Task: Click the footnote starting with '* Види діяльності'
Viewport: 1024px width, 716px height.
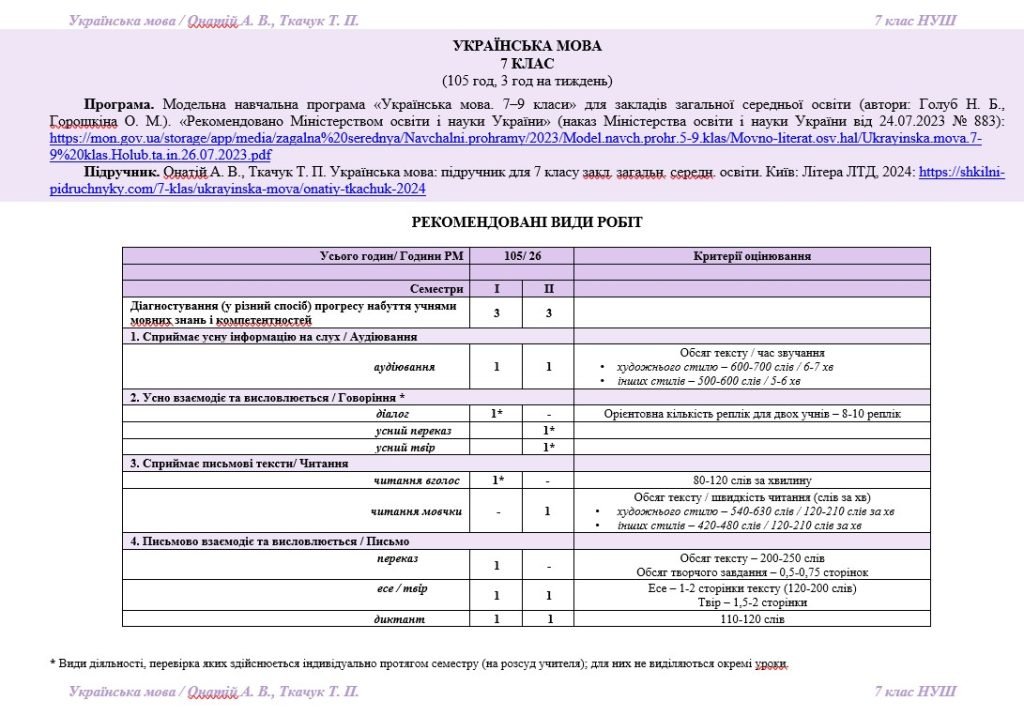Action: tap(418, 663)
